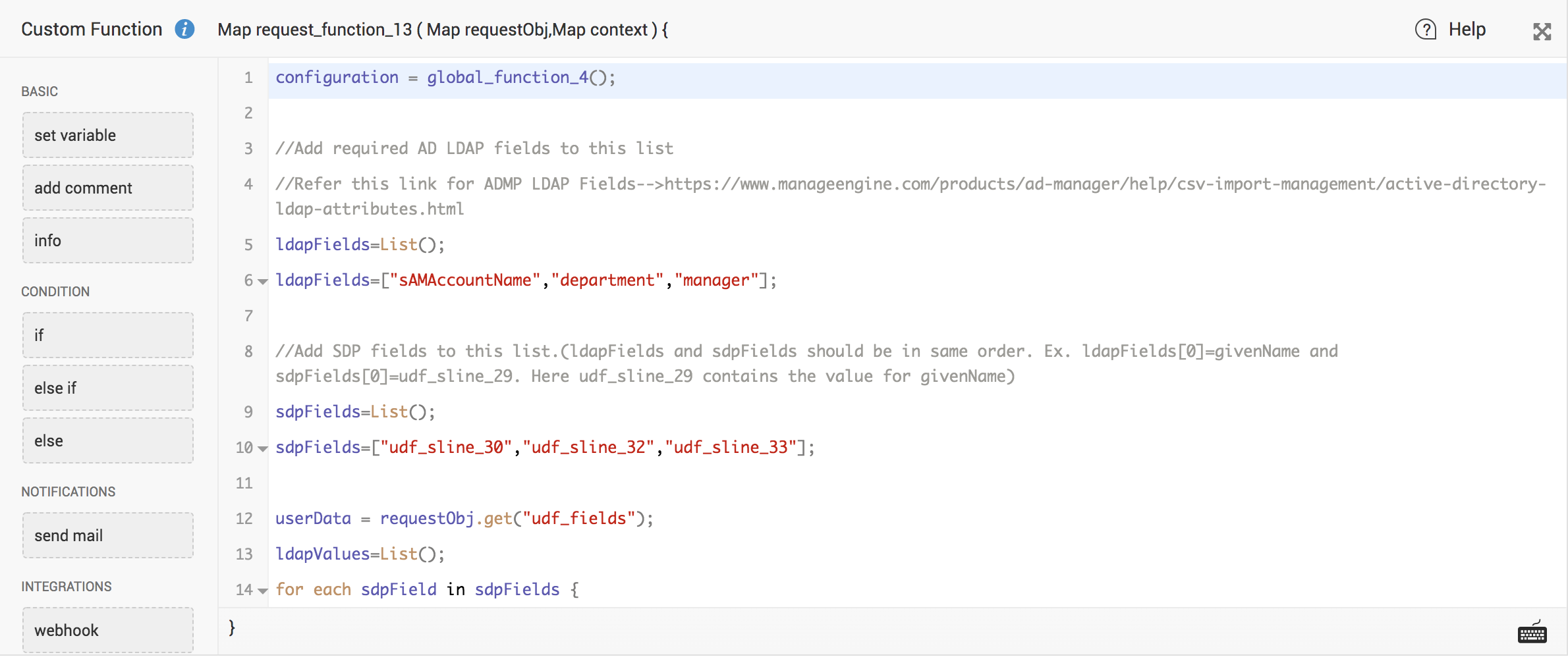This screenshot has height=661, width=1568.
Task: Insert an if condition block
Action: click(108, 335)
